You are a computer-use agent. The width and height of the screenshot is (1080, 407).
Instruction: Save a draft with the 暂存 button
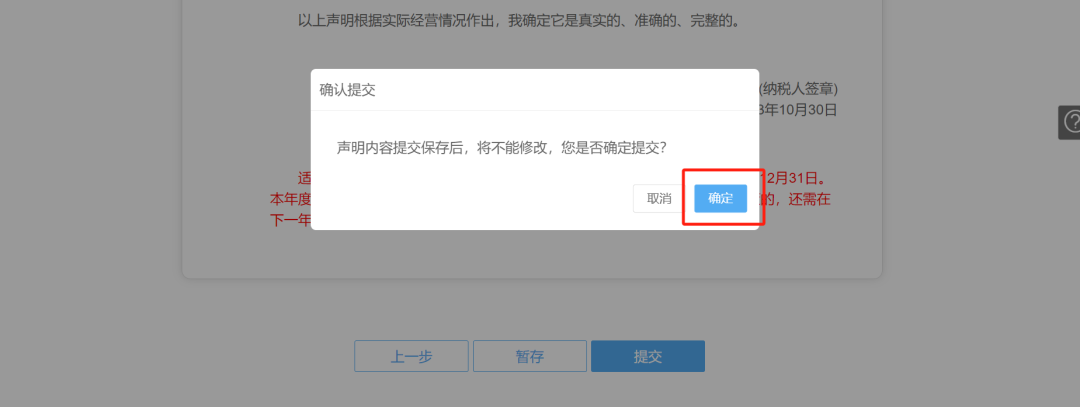pos(530,356)
